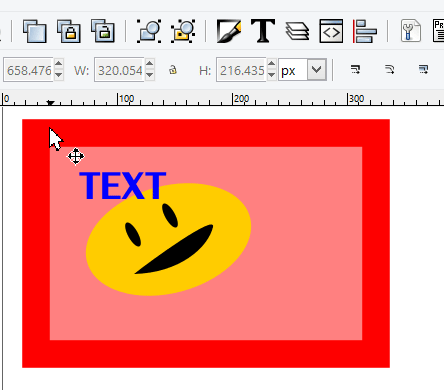Open Fill and Stroke dialog
Image resolution: width=444 pixels, height=390 pixels.
point(229,31)
